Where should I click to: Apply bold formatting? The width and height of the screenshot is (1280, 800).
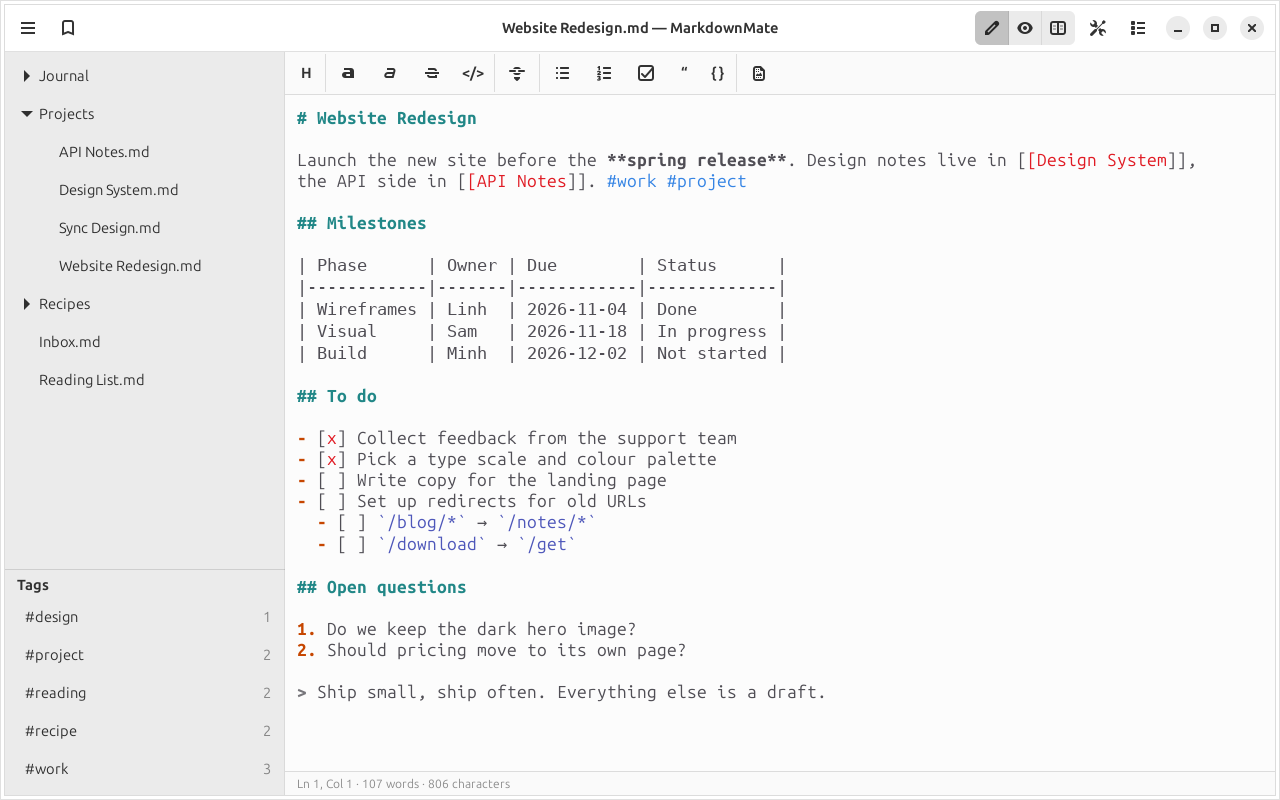(348, 73)
